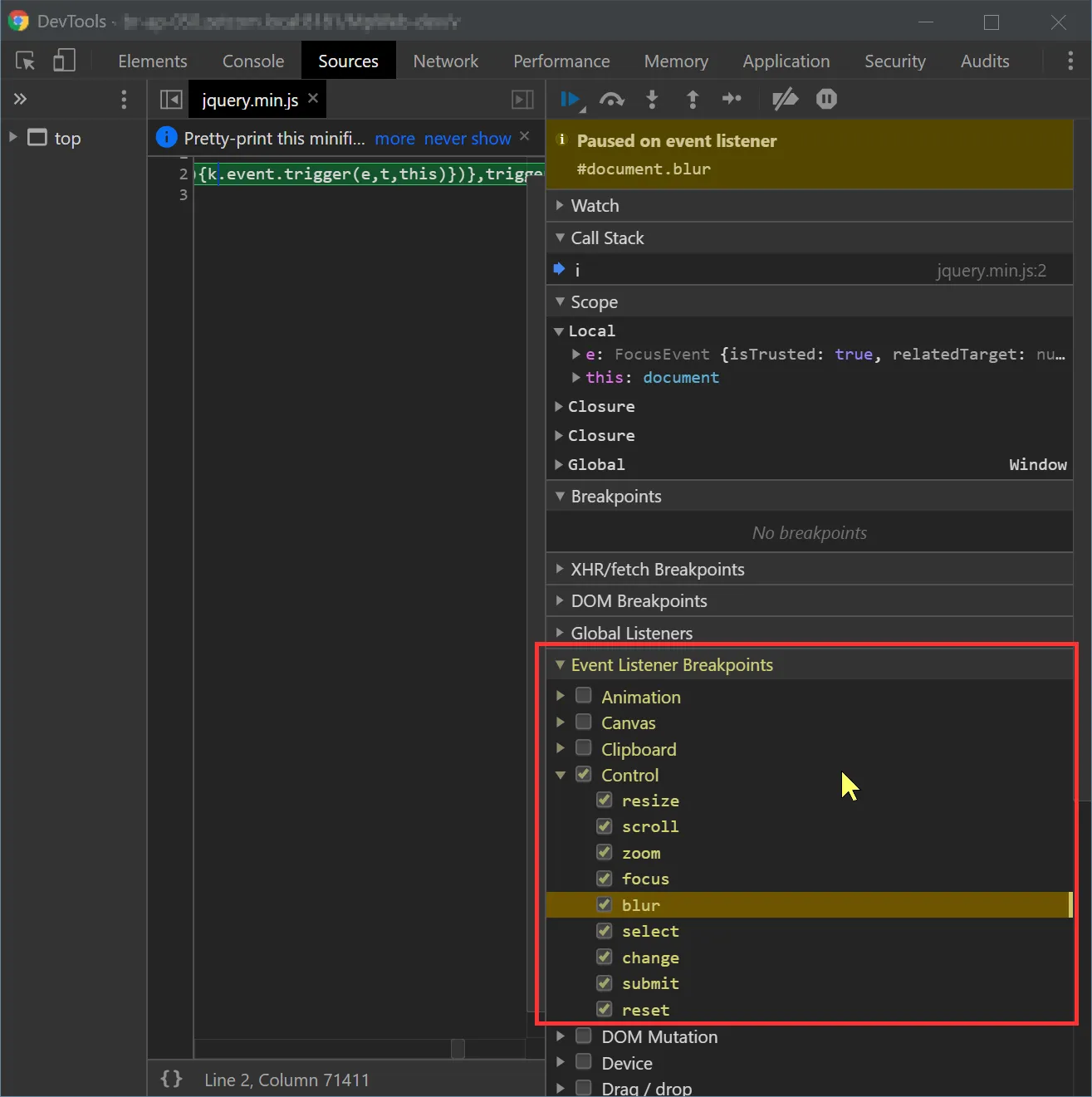Enable the Animation breakpoints checkbox
Viewport: 1092px width, 1097px height.
click(x=584, y=696)
